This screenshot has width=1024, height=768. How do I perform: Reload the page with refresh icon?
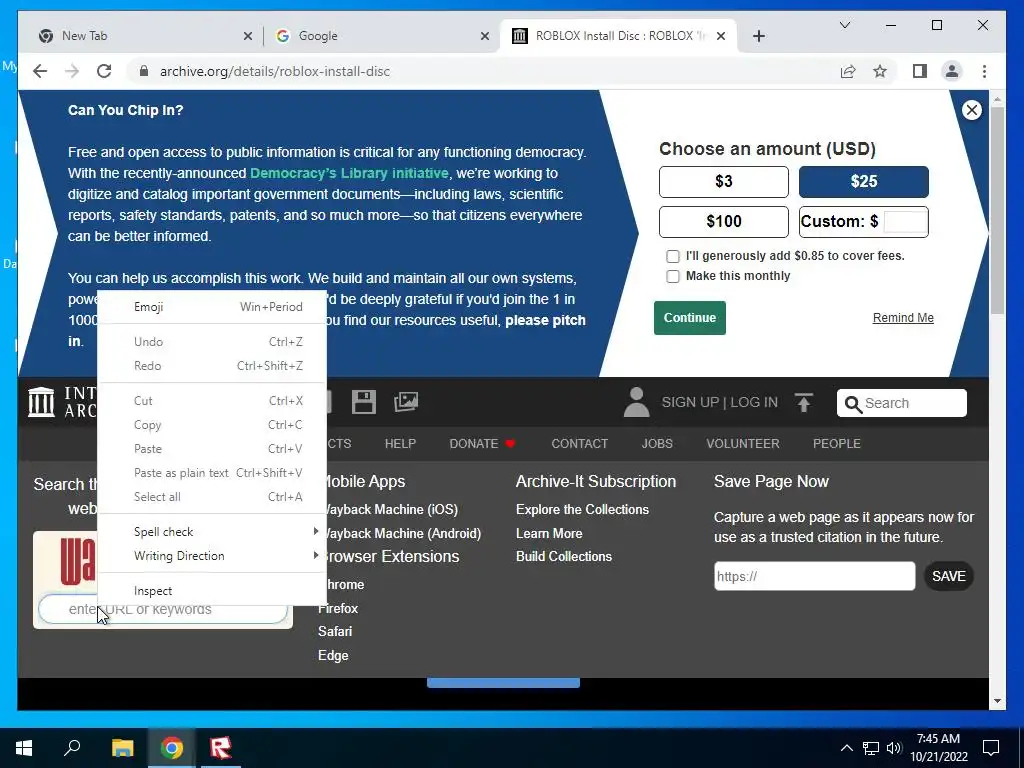click(104, 71)
